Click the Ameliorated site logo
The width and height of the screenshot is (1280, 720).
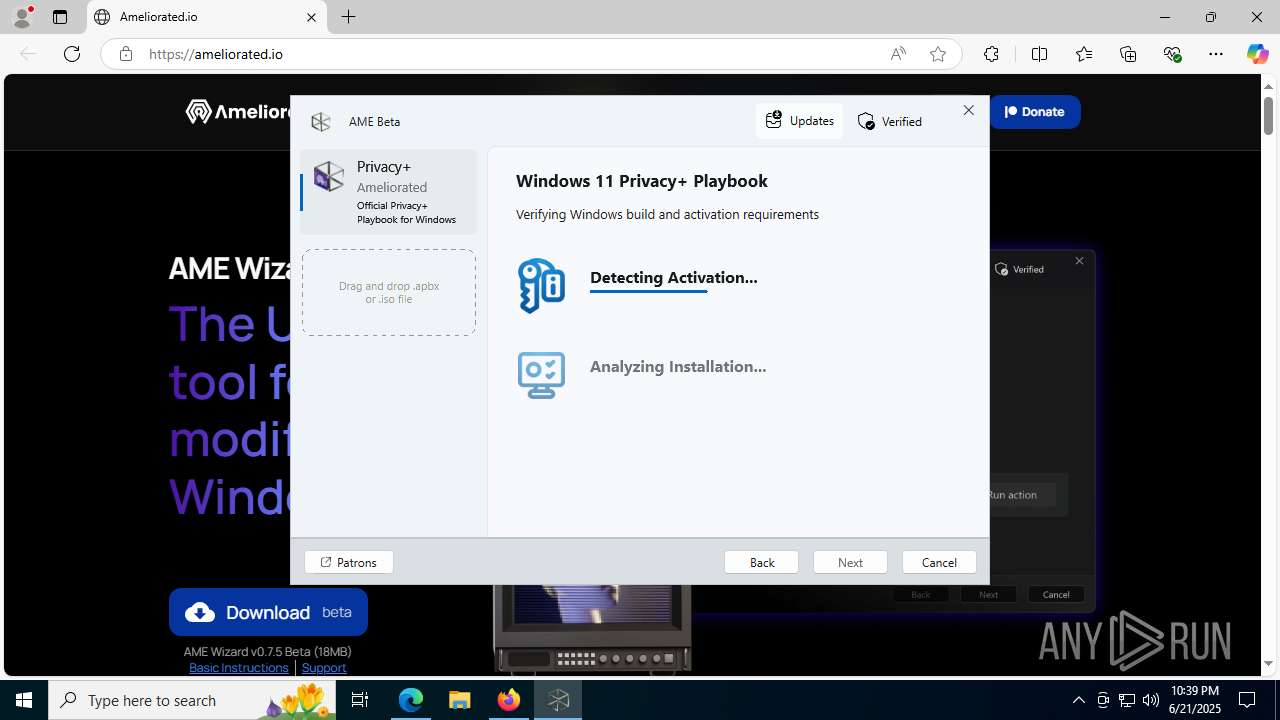(x=238, y=112)
